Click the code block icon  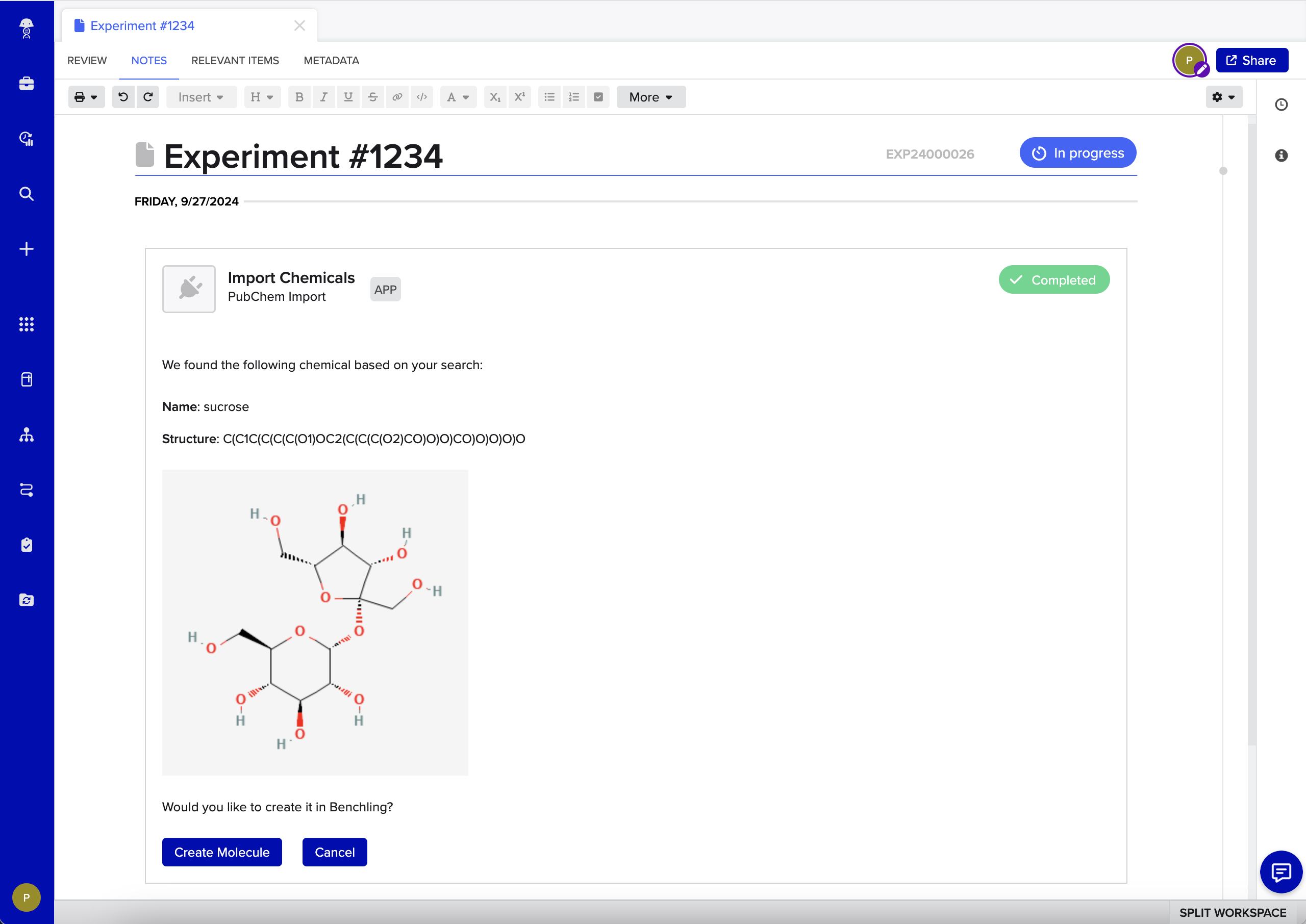pos(421,97)
